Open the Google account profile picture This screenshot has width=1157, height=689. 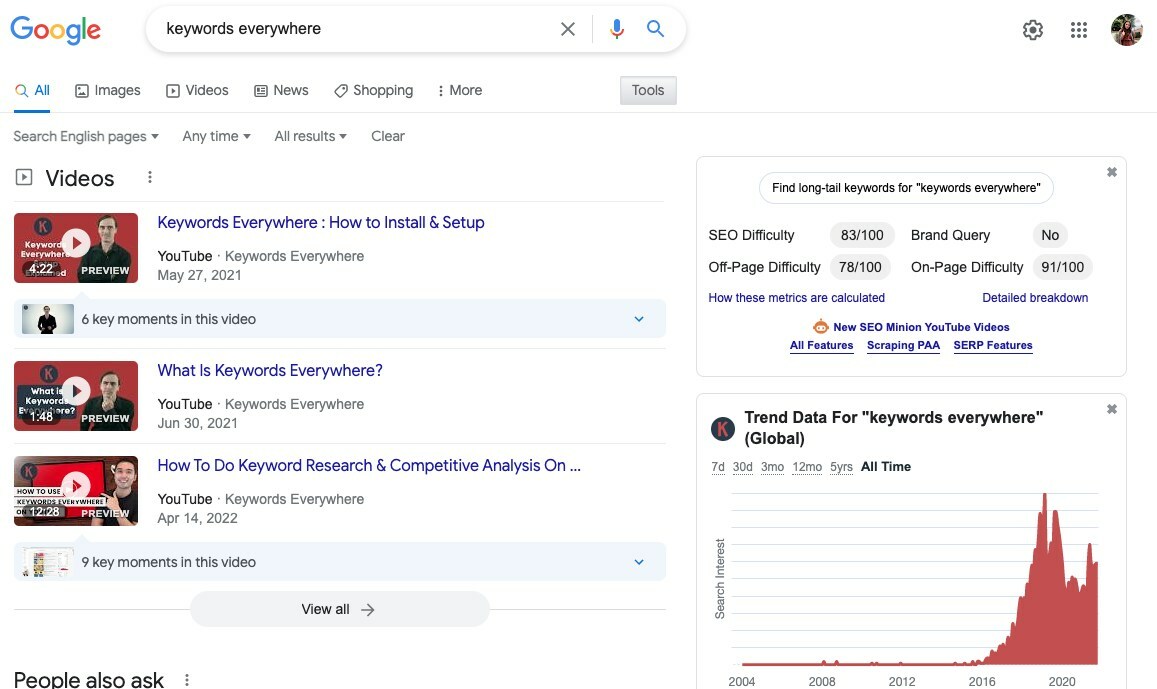coord(1126,30)
